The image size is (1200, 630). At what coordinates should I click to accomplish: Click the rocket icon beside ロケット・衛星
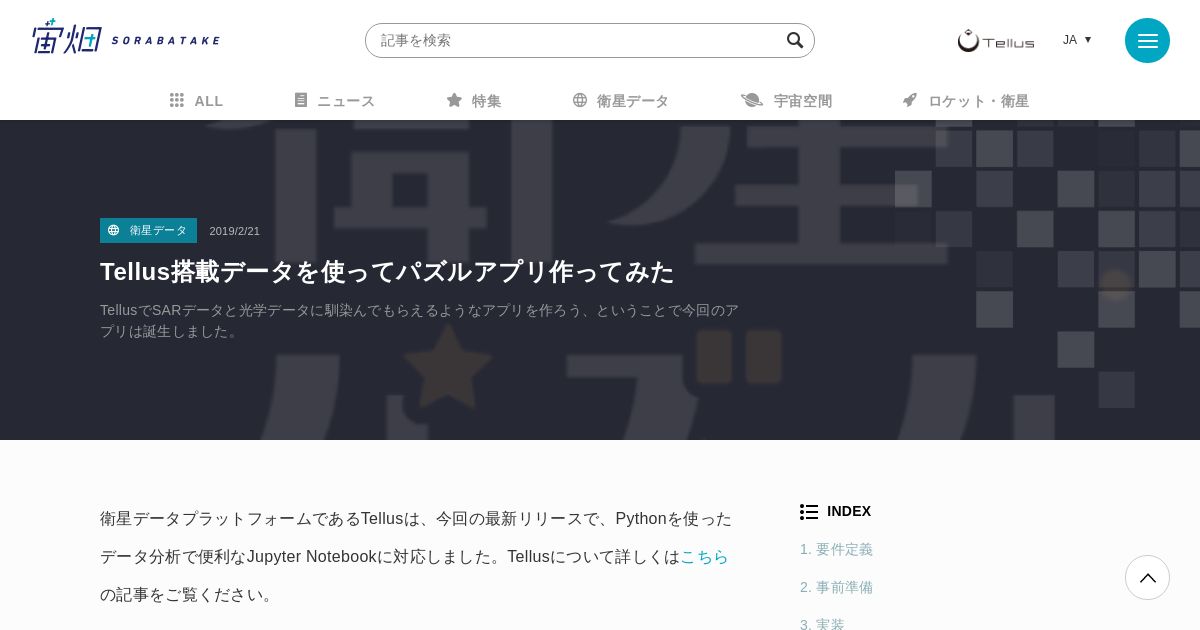click(x=910, y=100)
